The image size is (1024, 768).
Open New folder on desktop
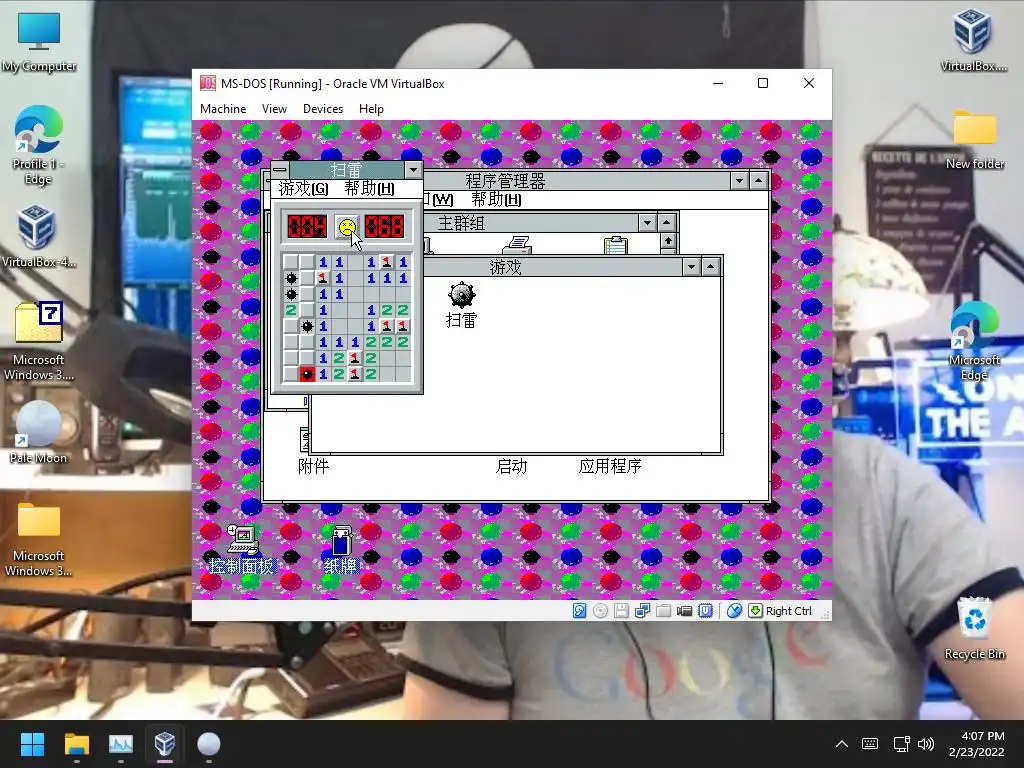click(974, 139)
